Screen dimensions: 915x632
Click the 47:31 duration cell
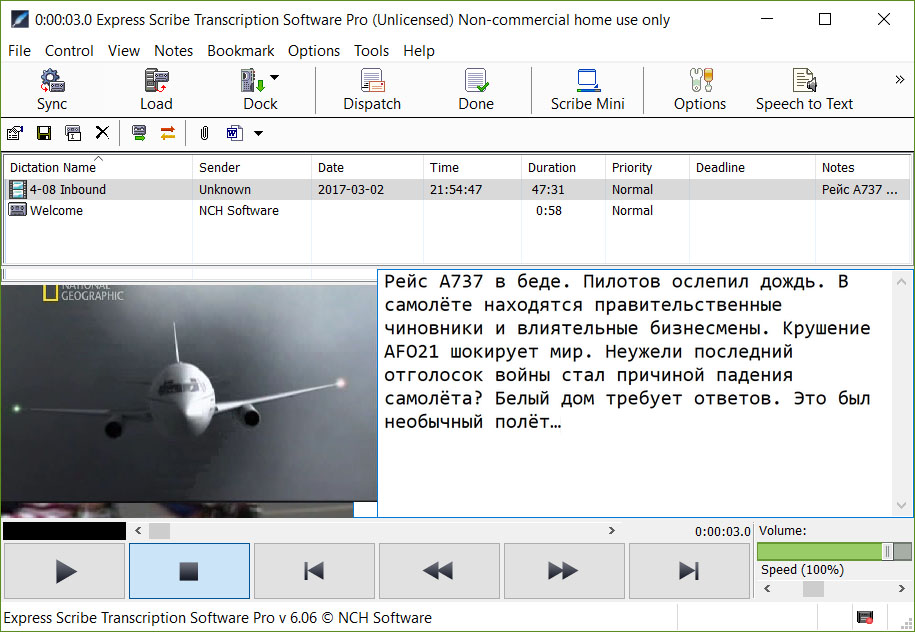pyautogui.click(x=546, y=189)
